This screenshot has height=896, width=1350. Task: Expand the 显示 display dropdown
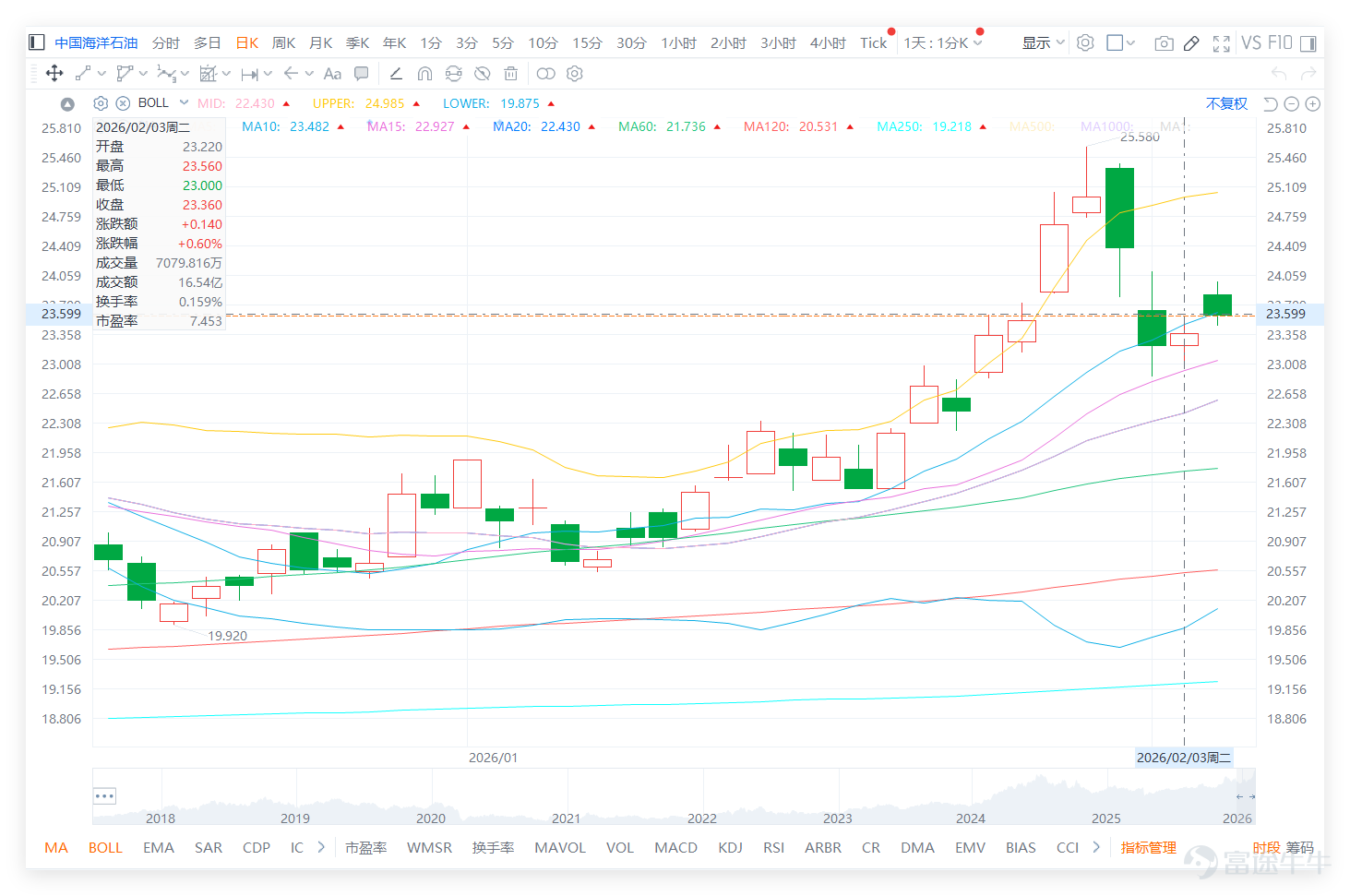(1044, 43)
